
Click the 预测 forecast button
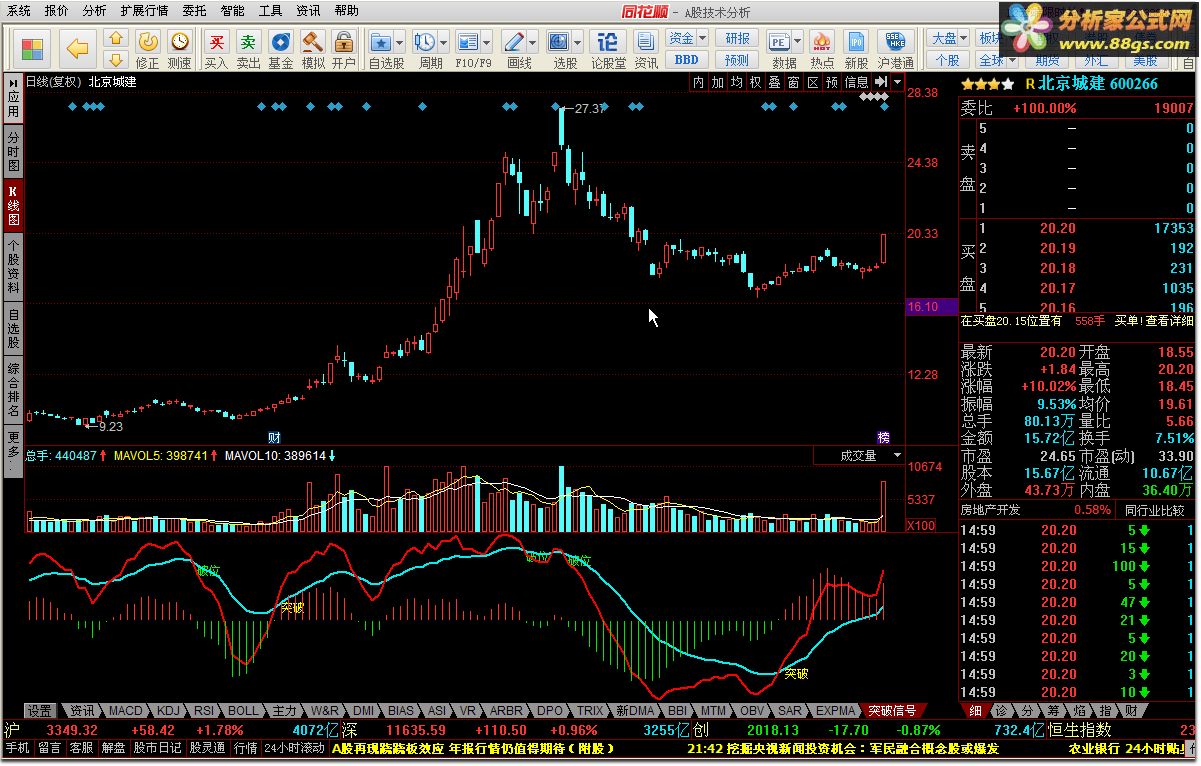click(x=736, y=59)
